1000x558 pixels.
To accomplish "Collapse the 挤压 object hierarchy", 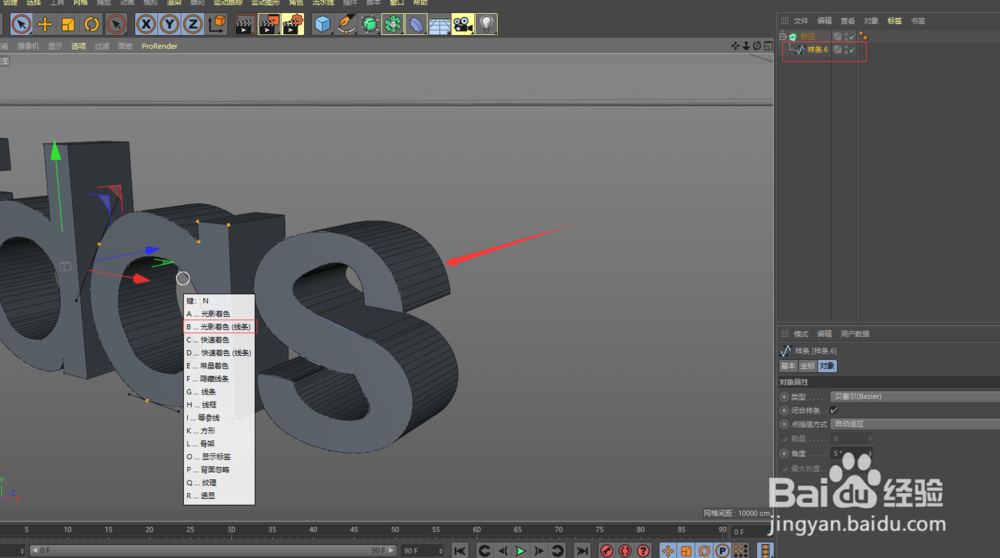I will pyautogui.click(x=783, y=36).
